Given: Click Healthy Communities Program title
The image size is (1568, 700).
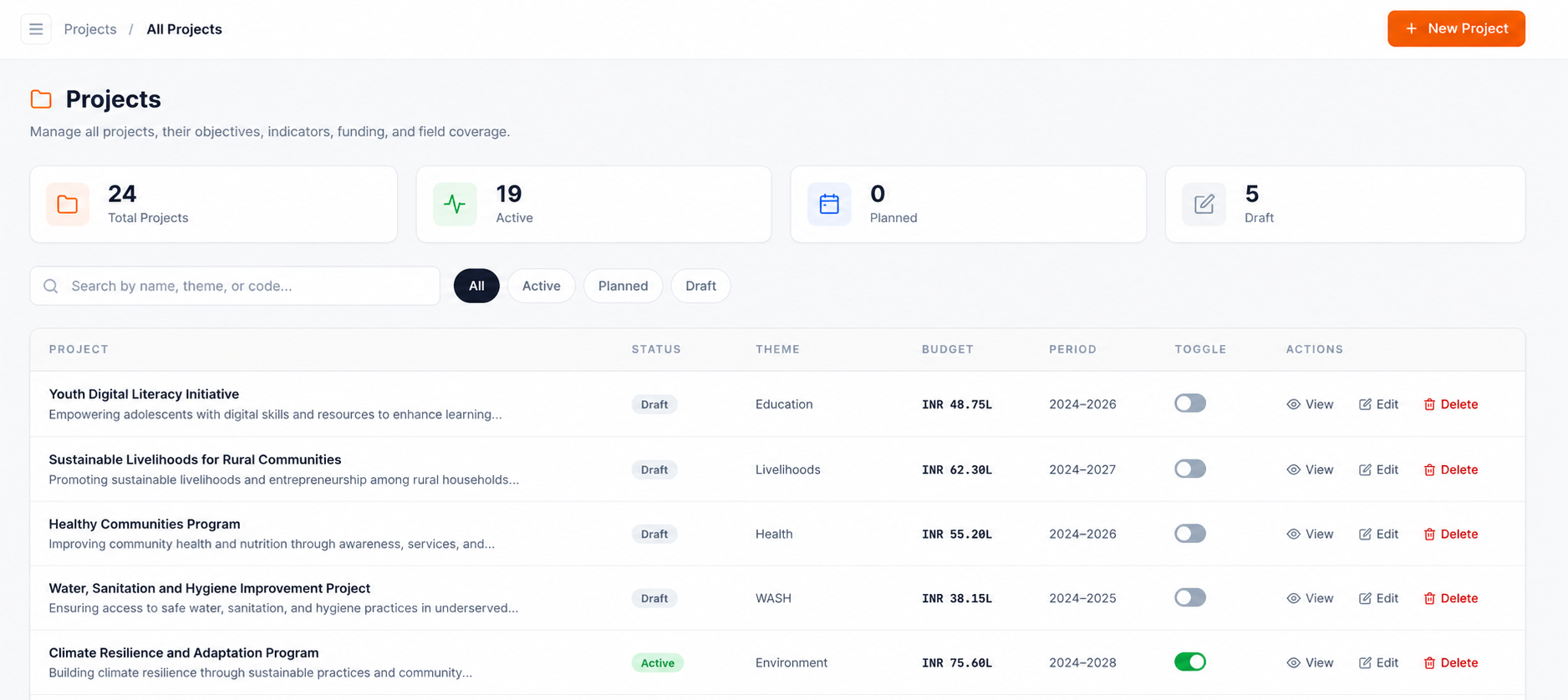Looking at the screenshot, I should click(x=145, y=525).
